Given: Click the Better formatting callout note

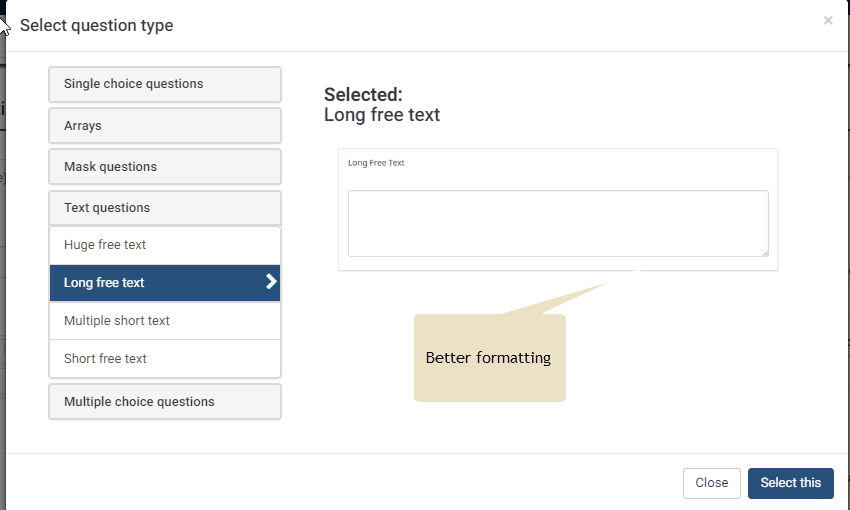Looking at the screenshot, I should pyautogui.click(x=489, y=358).
